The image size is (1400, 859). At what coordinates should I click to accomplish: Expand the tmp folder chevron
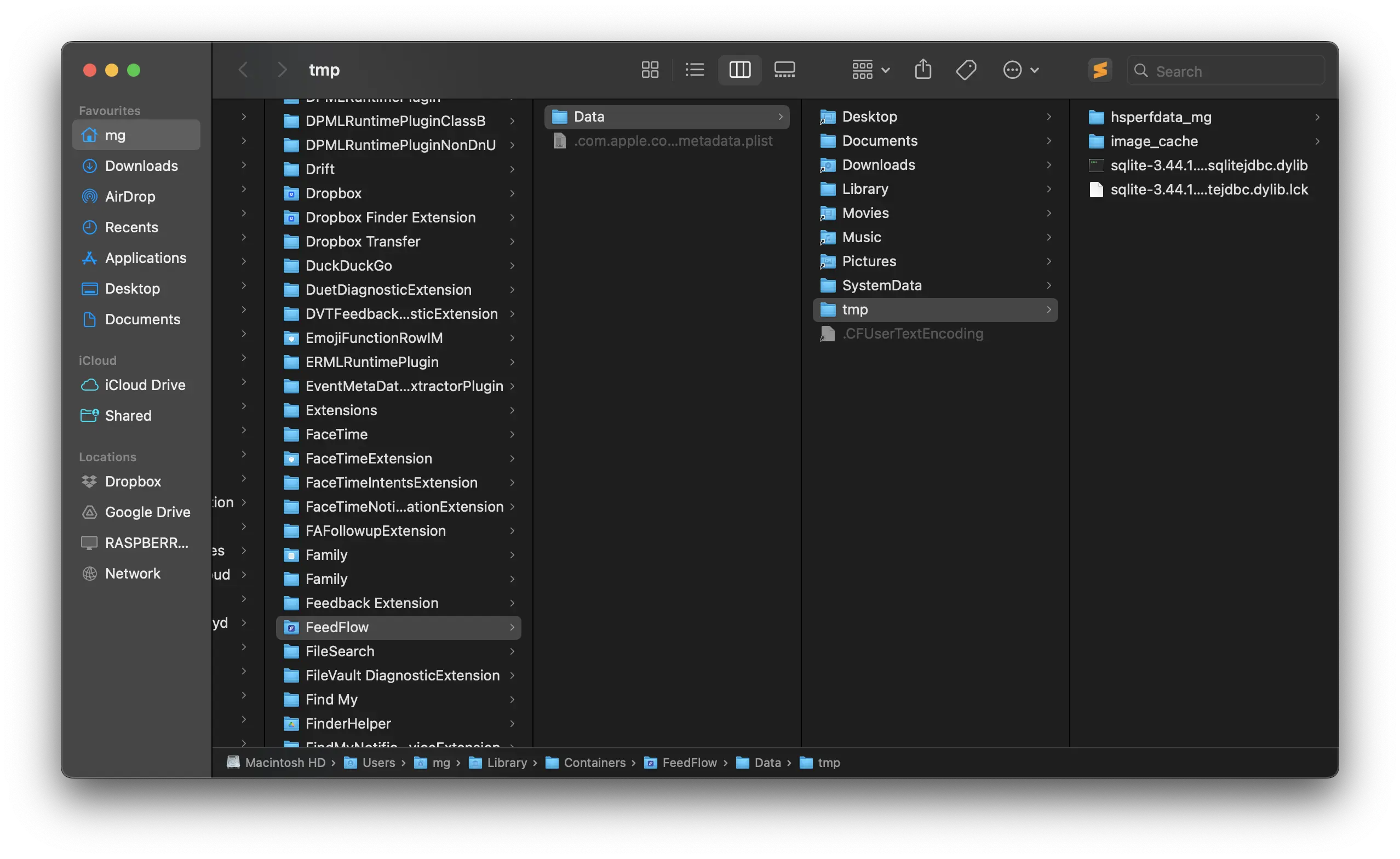[x=1049, y=310]
